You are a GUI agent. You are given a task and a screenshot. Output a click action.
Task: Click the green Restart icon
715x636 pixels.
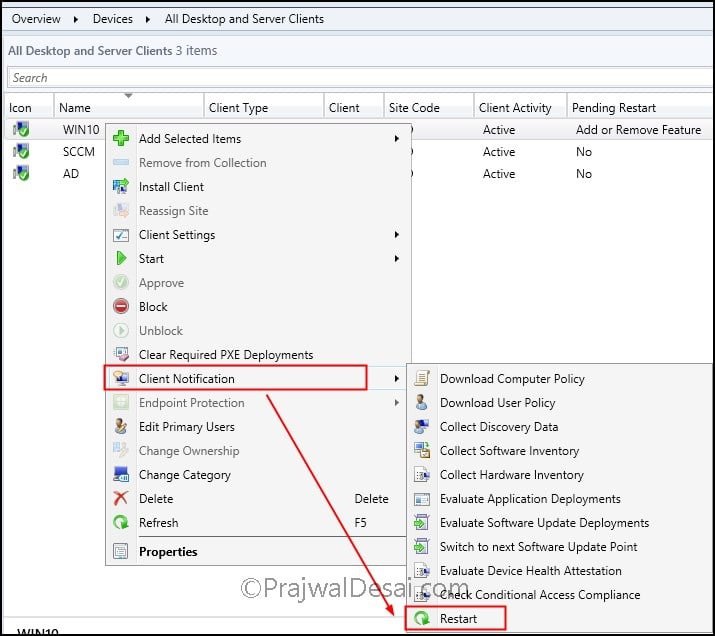pyautogui.click(x=422, y=619)
